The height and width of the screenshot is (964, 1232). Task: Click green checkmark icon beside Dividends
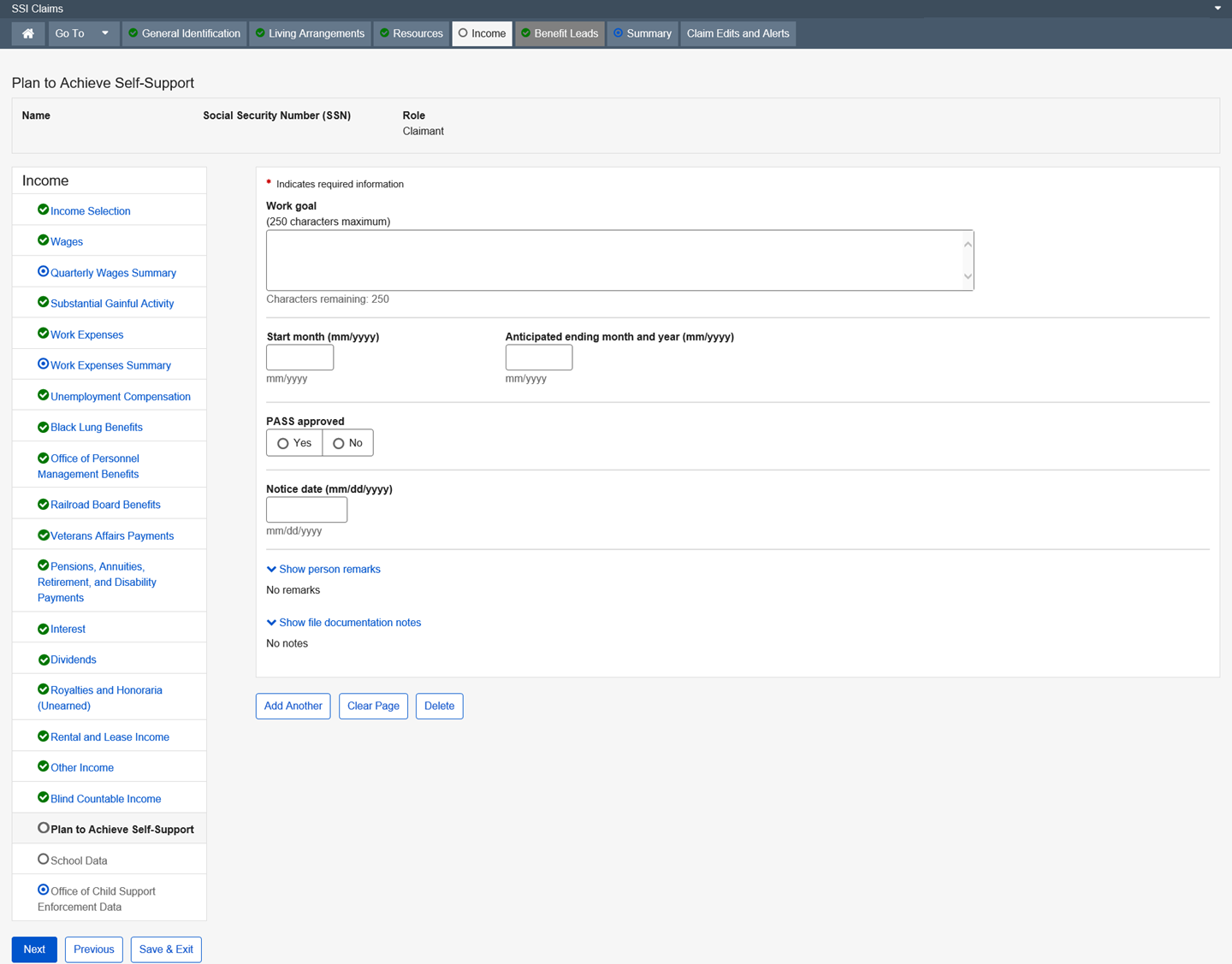click(x=43, y=659)
